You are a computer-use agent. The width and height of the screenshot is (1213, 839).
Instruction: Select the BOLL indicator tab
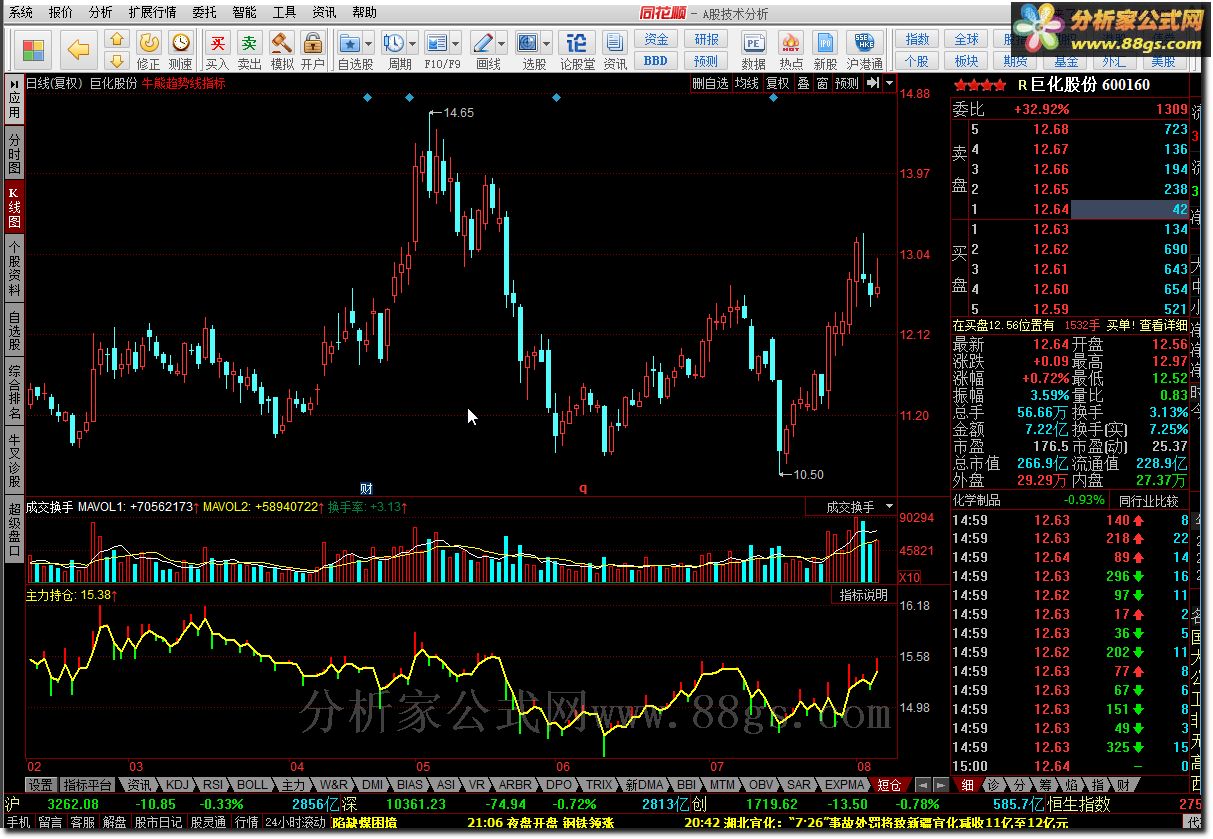[x=253, y=785]
